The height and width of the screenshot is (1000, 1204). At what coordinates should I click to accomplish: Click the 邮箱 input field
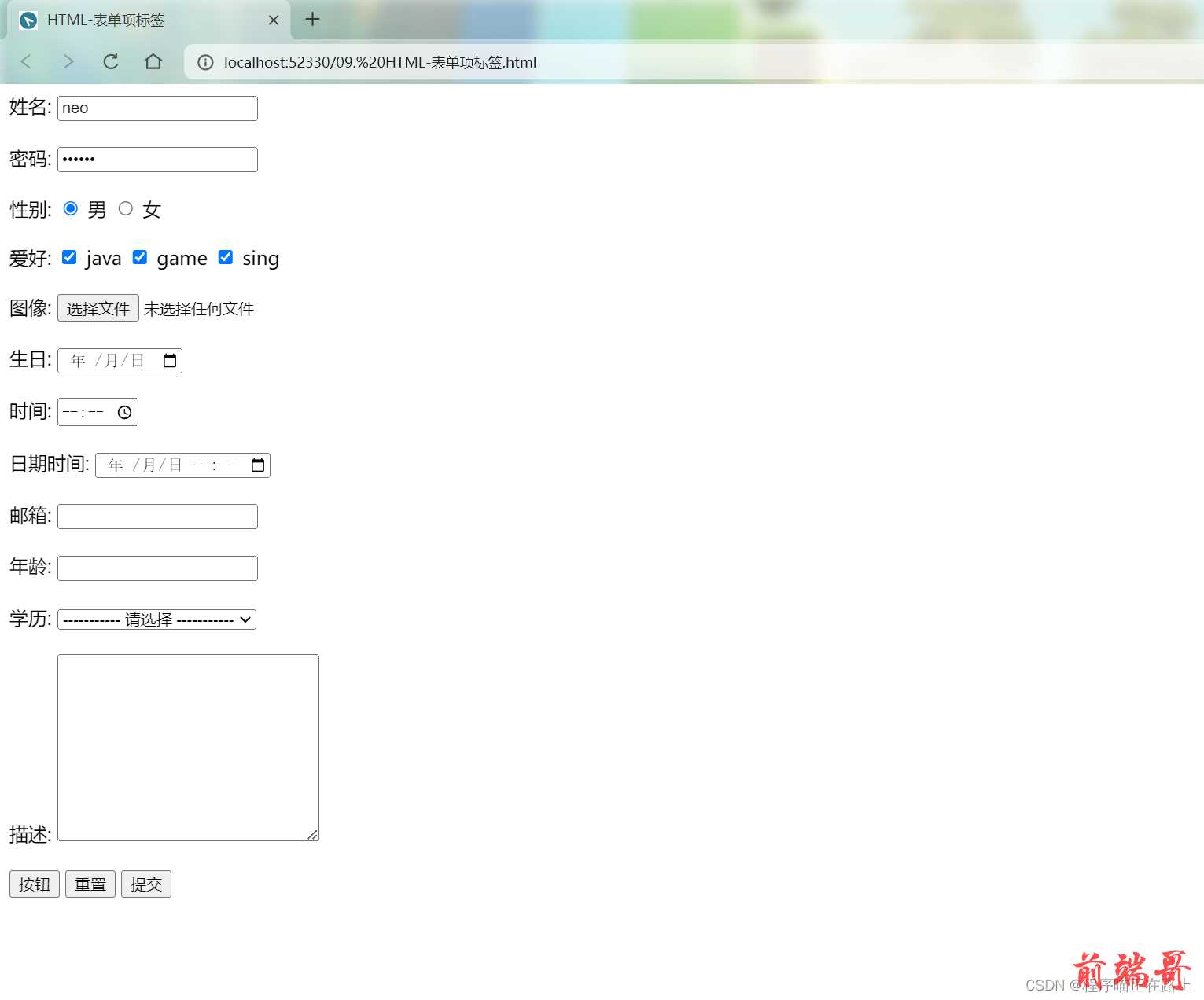(157, 517)
